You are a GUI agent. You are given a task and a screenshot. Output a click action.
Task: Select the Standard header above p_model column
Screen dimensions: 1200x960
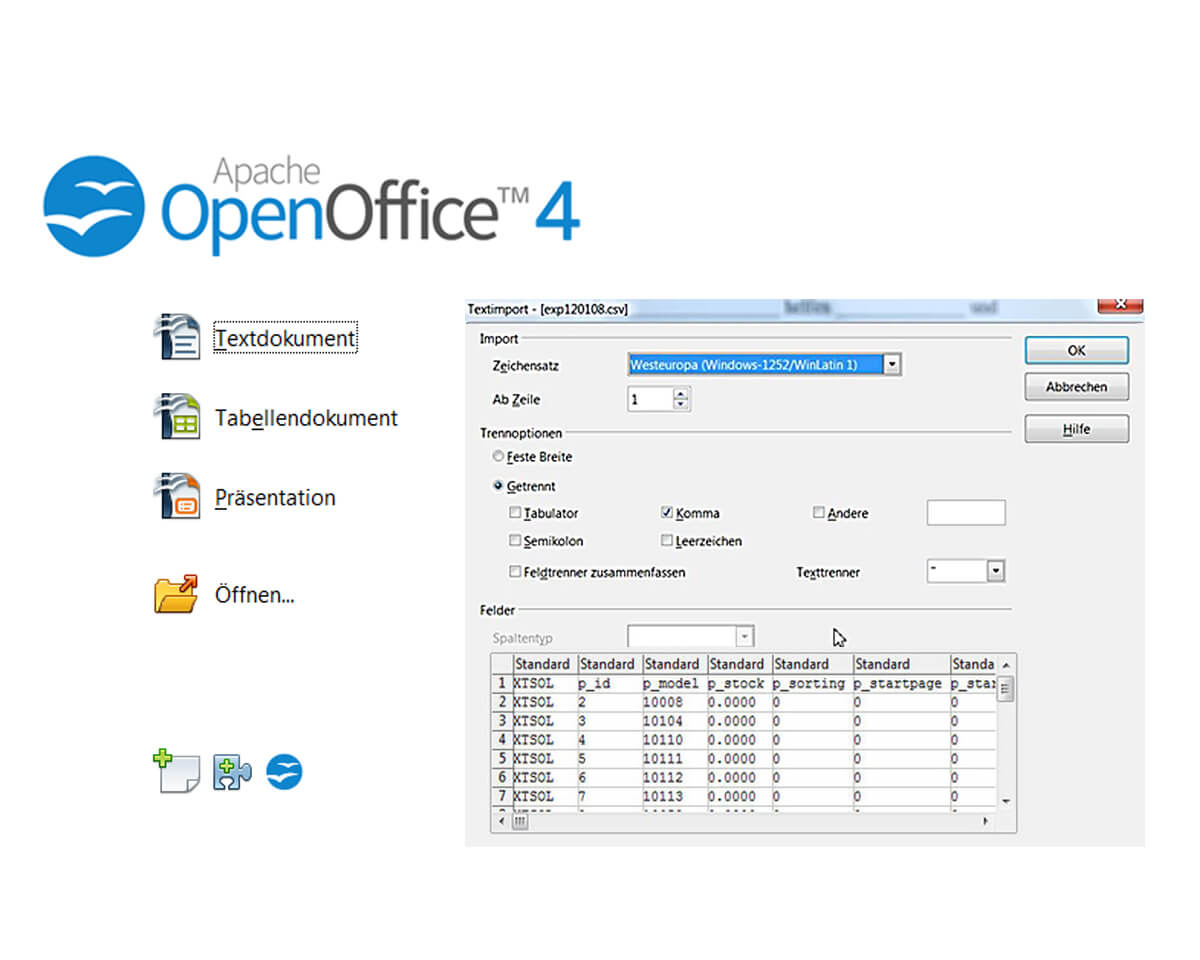pos(674,664)
